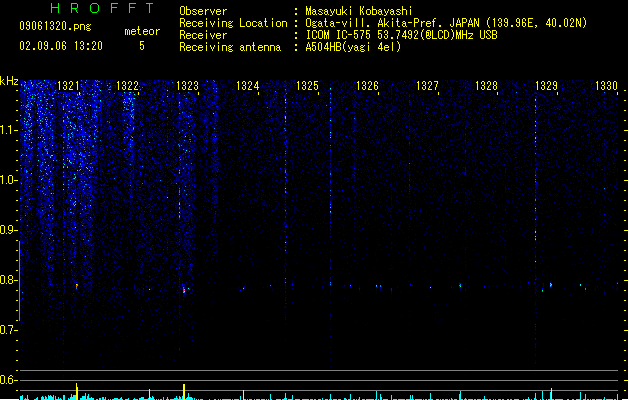Screen dimensions: 629x400
Task: Click the 1.1 kHz axis label
Action: tap(9, 130)
